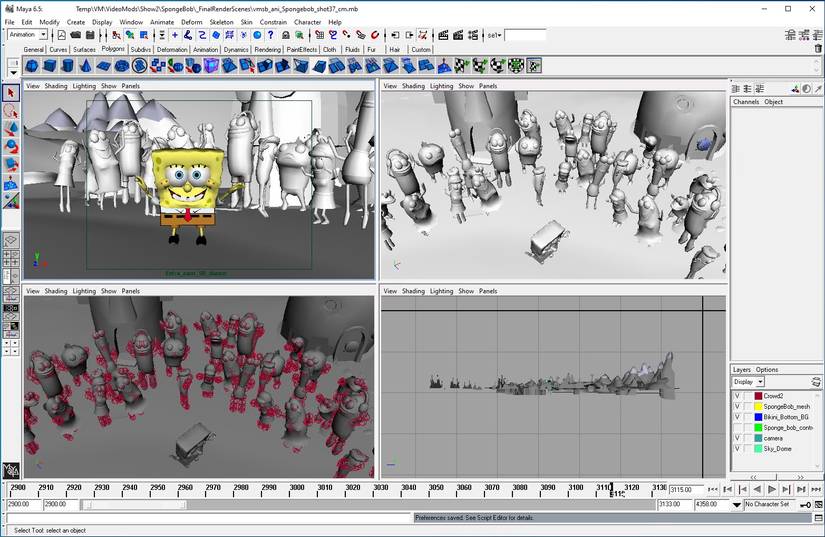Toggle visibility of Sky_Dome layer
The image size is (825, 537).
point(738,449)
